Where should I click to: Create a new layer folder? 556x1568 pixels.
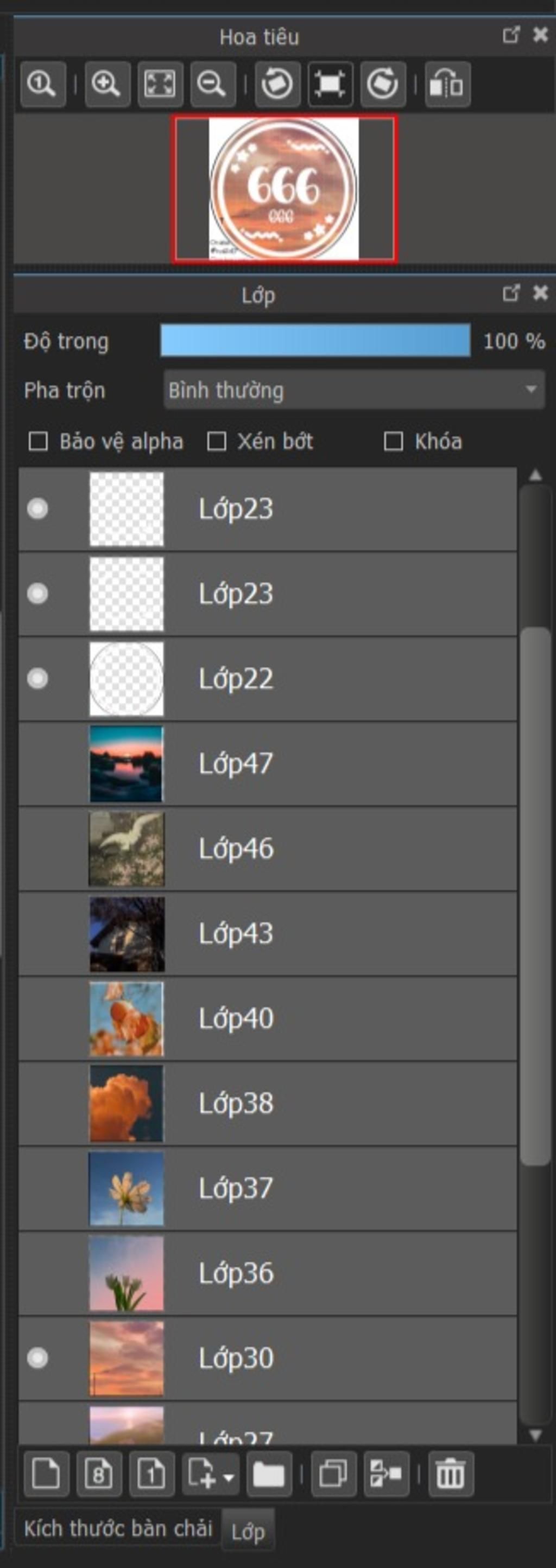269,1475
